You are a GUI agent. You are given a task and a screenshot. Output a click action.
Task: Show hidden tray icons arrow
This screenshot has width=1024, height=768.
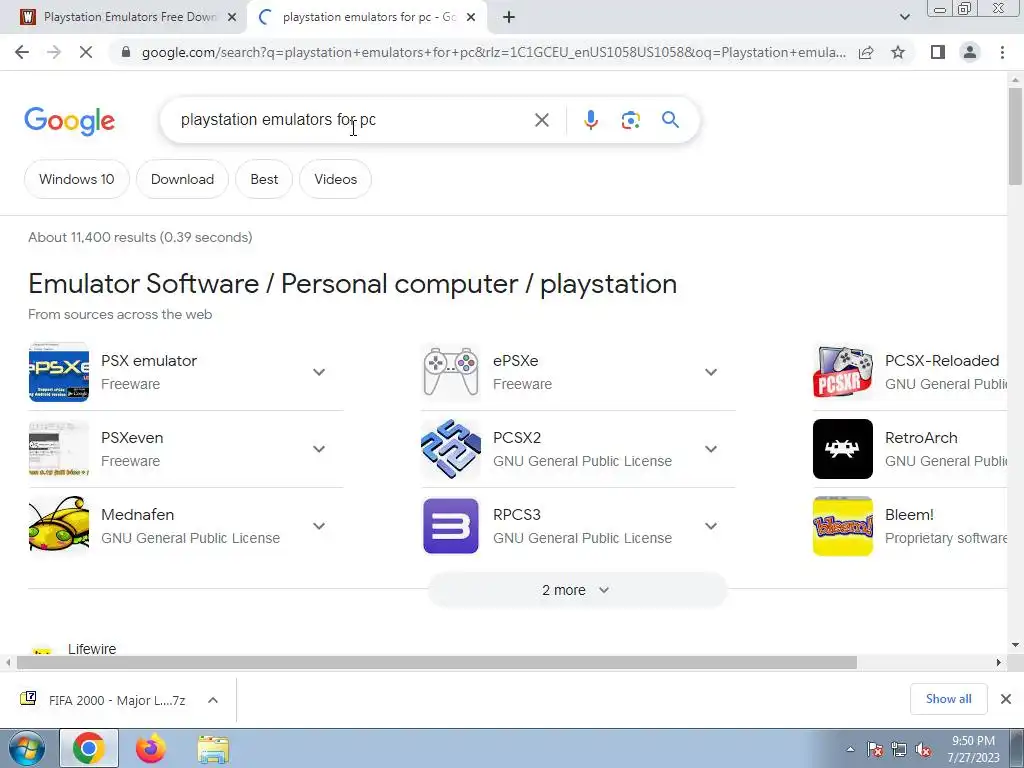point(850,749)
